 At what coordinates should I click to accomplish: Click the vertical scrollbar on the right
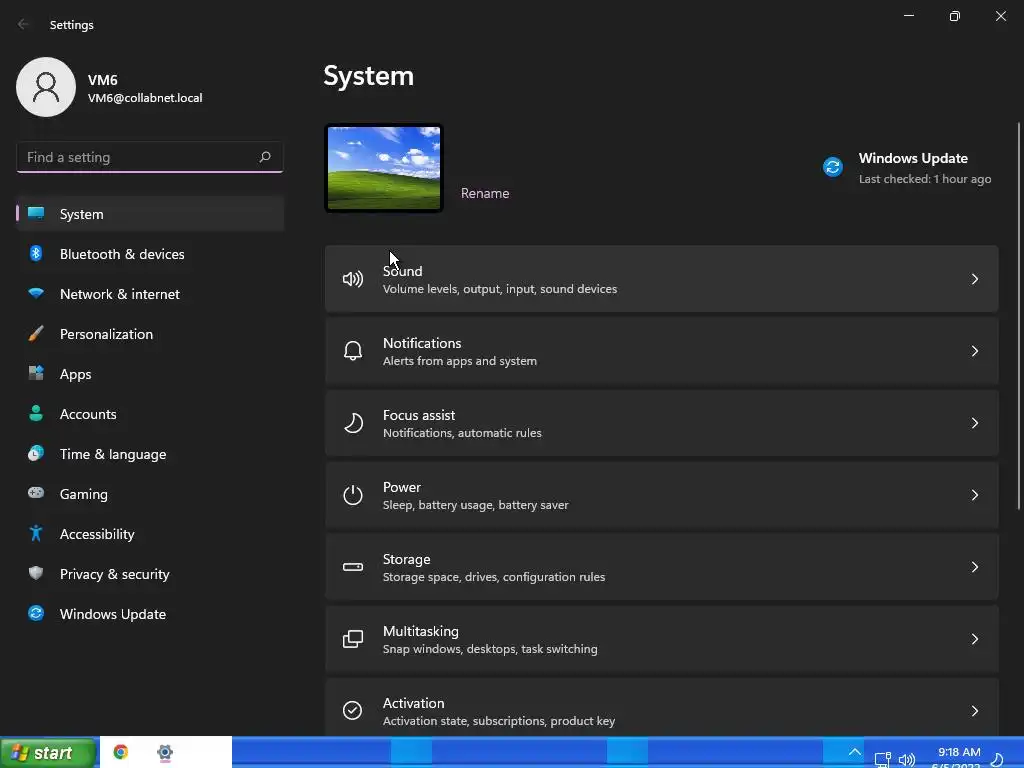point(1019,315)
